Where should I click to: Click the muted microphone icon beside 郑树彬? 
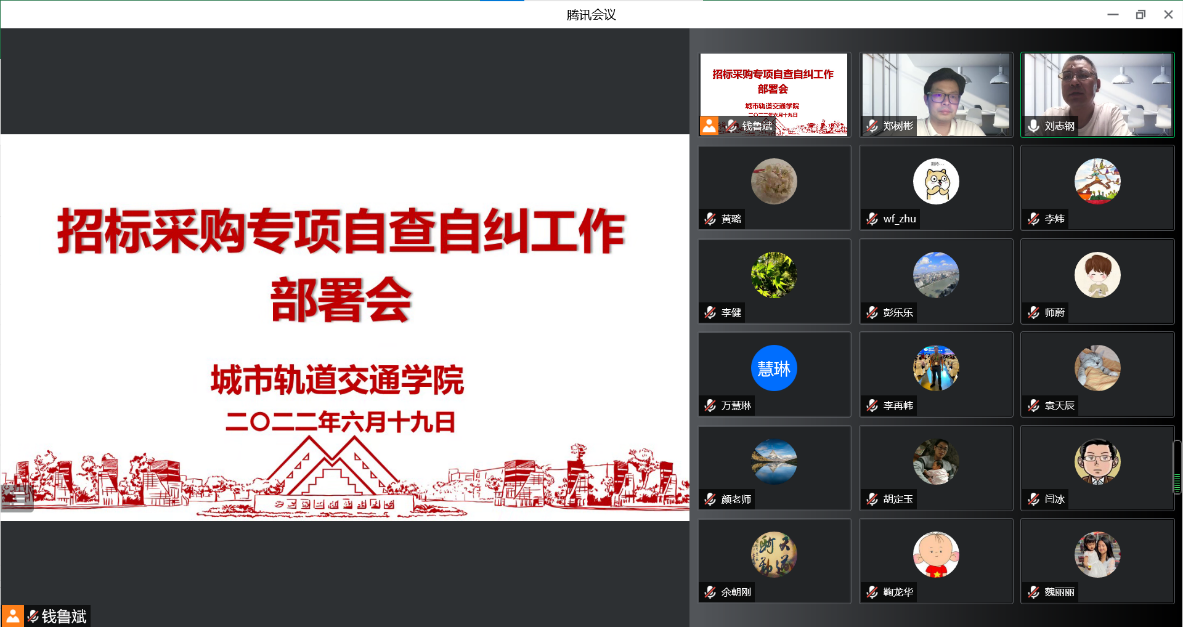[x=871, y=126]
